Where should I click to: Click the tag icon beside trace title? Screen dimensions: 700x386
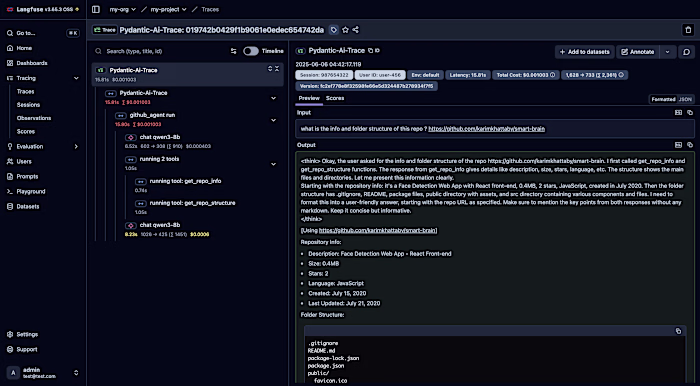333,30
